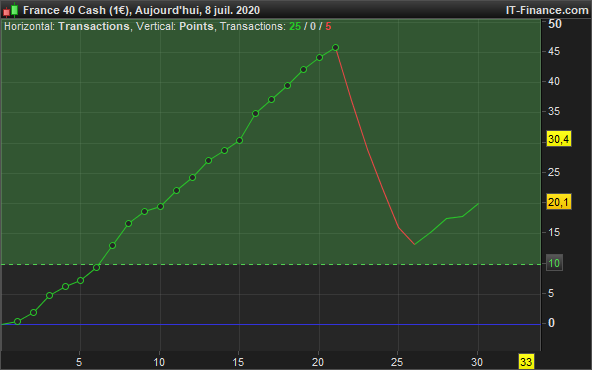Click the 25 label on horizontal axis
This screenshot has width=592, height=370.
click(x=397, y=362)
